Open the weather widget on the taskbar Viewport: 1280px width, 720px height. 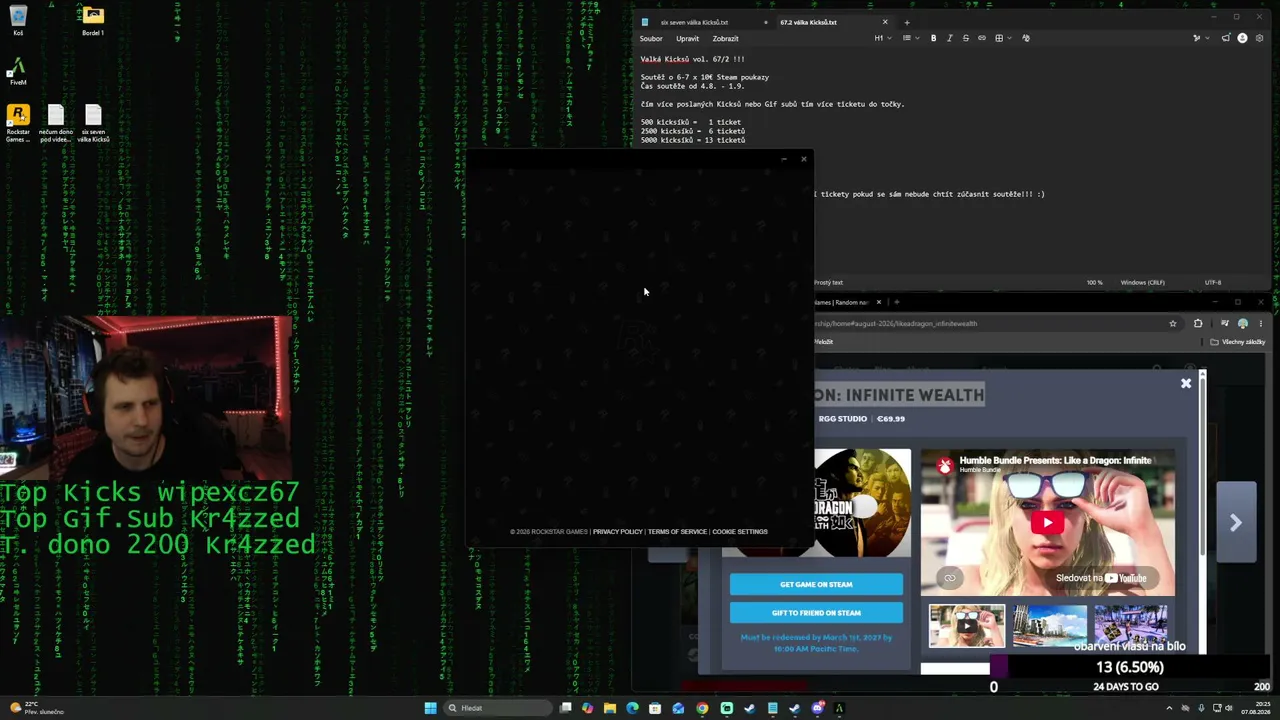click(x=37, y=708)
